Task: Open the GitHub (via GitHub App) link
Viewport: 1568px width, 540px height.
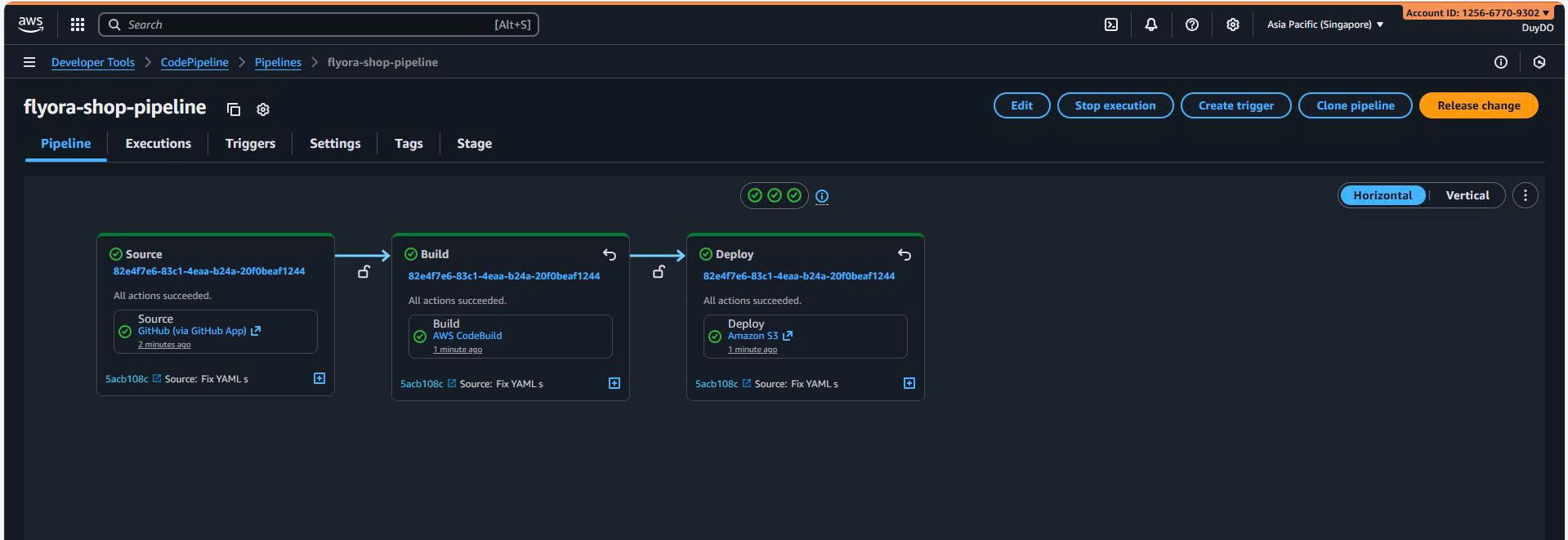Action: pyautogui.click(x=199, y=331)
